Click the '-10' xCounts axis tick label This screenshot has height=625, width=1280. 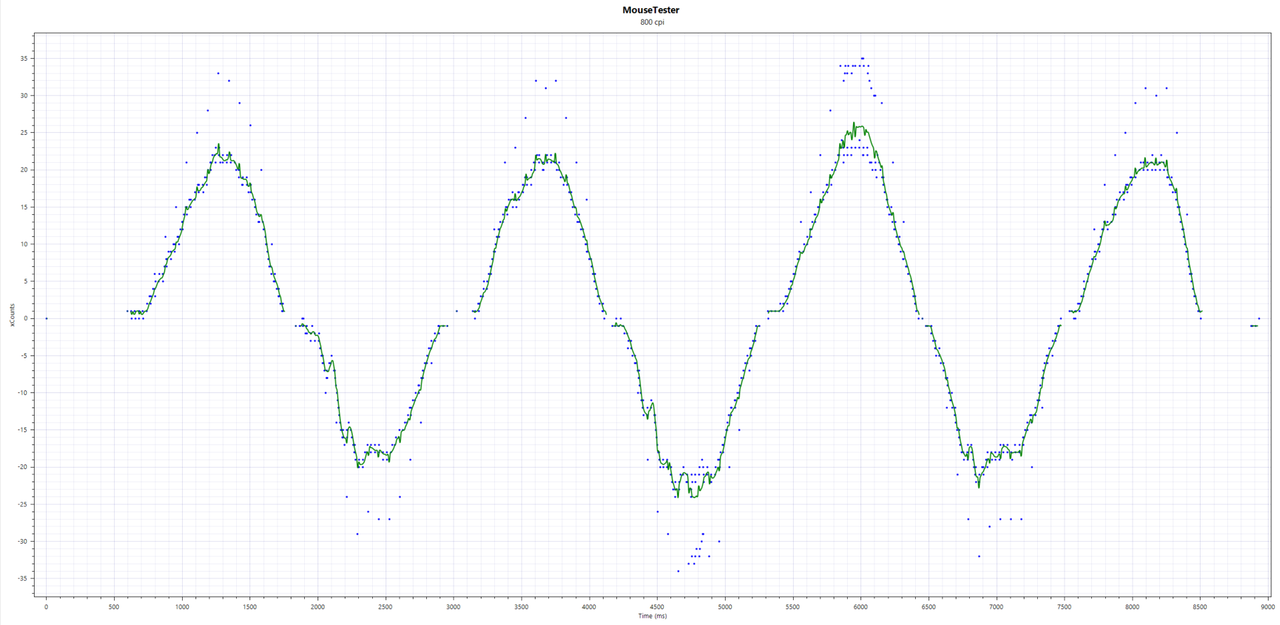[21, 393]
